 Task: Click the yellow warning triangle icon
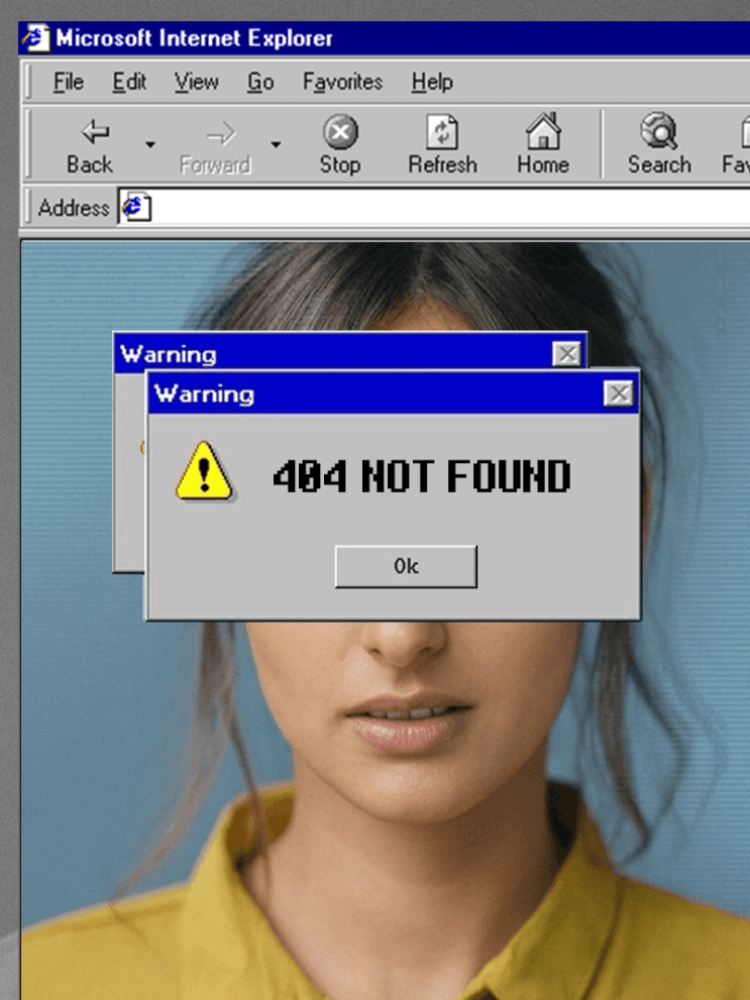[203, 471]
